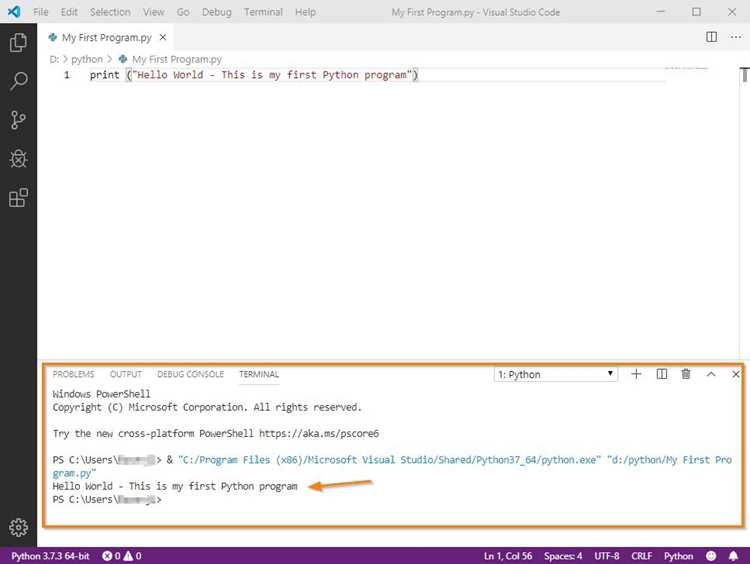Open the Terminal menu
The height and width of the screenshot is (564, 750).
pyautogui.click(x=263, y=12)
